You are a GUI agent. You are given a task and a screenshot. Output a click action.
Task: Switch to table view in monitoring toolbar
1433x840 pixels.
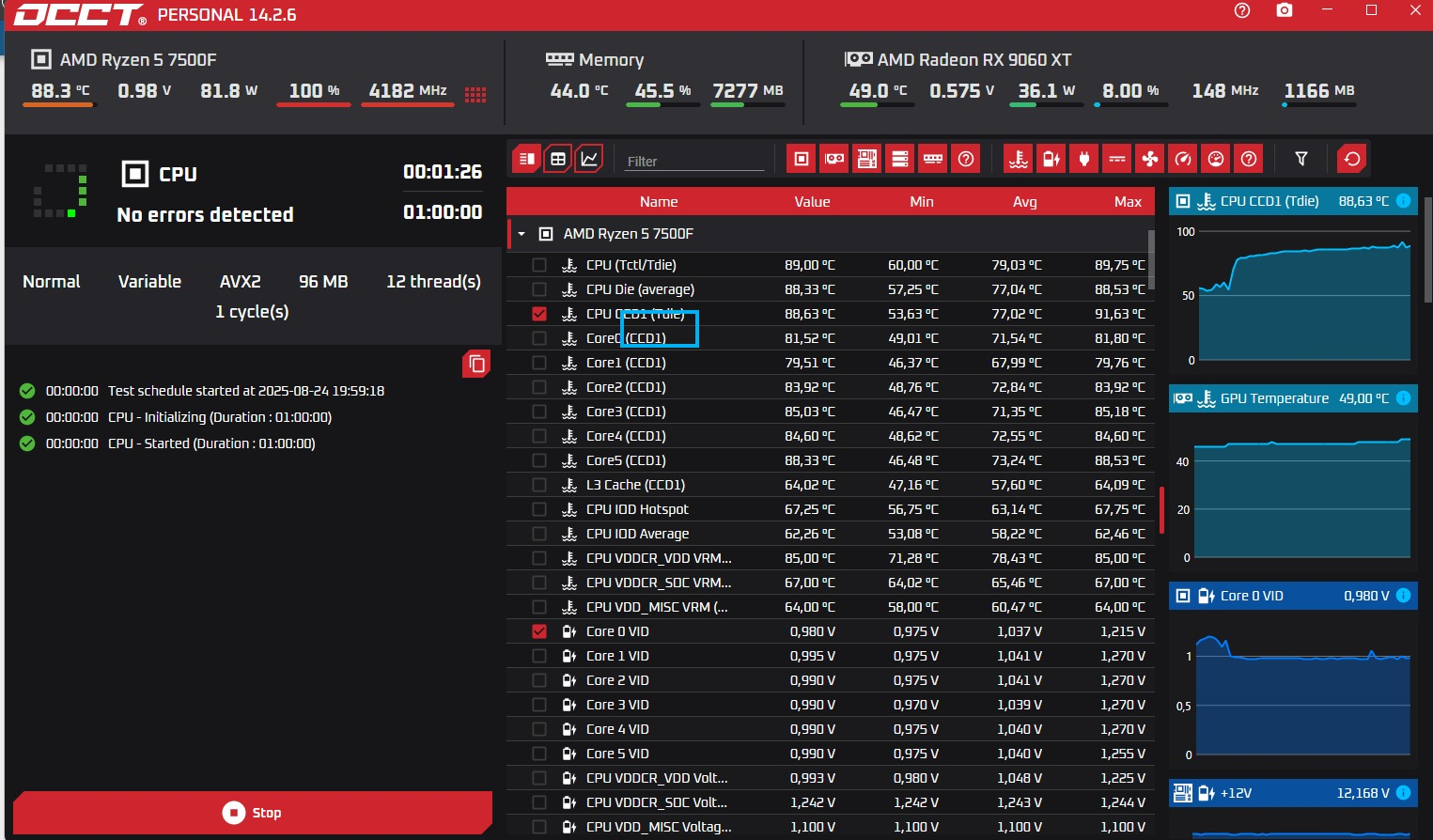pos(558,159)
